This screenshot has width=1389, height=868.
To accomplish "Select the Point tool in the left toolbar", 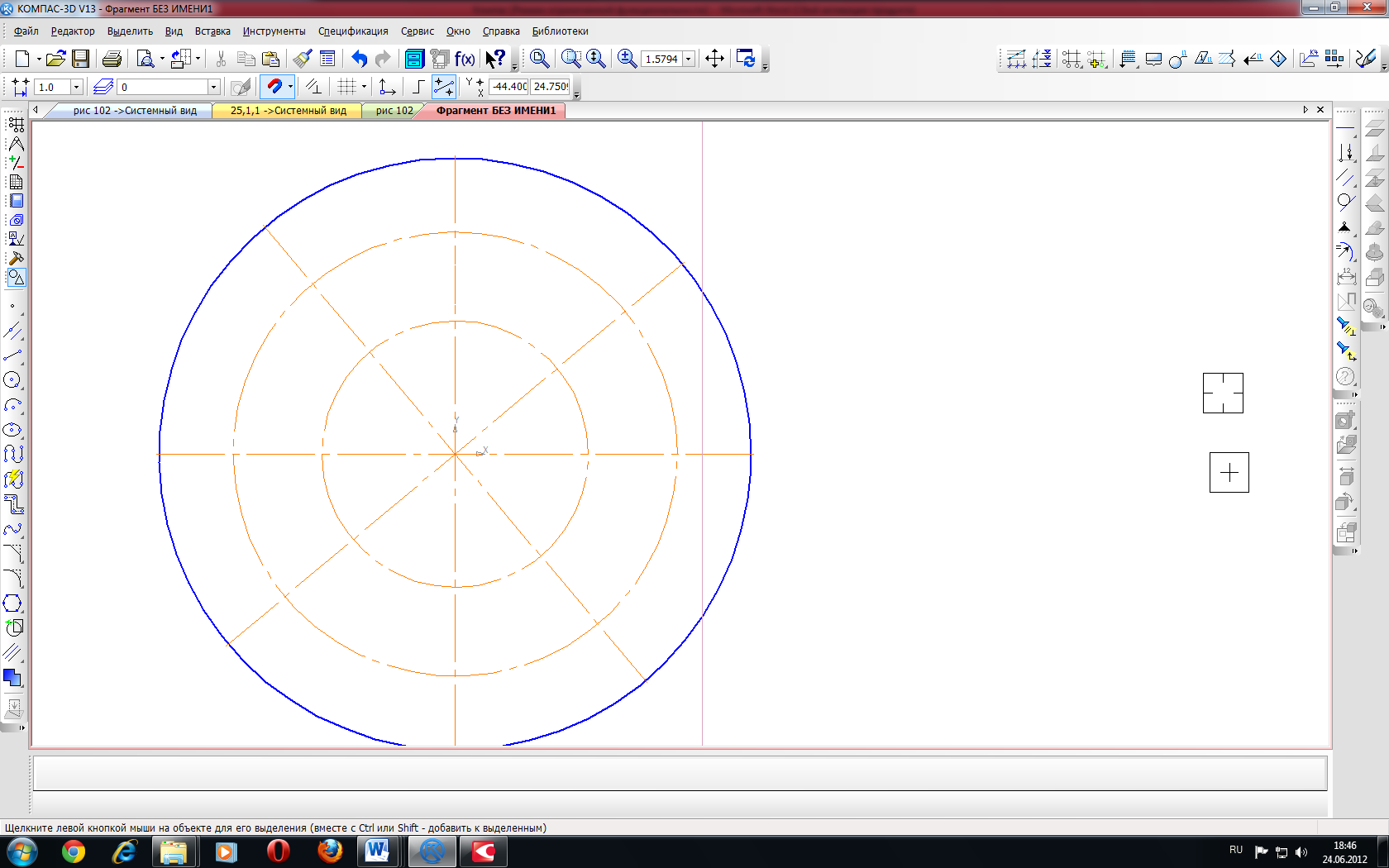I will tap(12, 307).
